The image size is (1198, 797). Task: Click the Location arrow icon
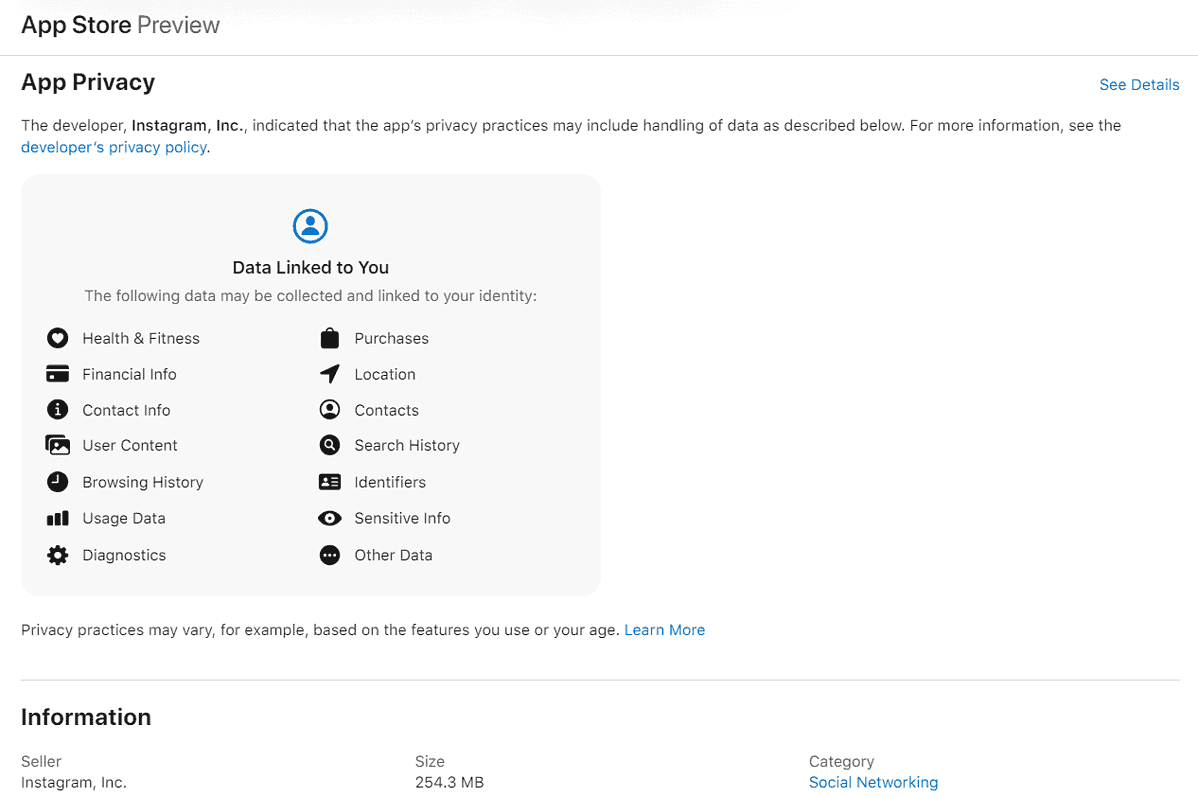click(x=329, y=374)
